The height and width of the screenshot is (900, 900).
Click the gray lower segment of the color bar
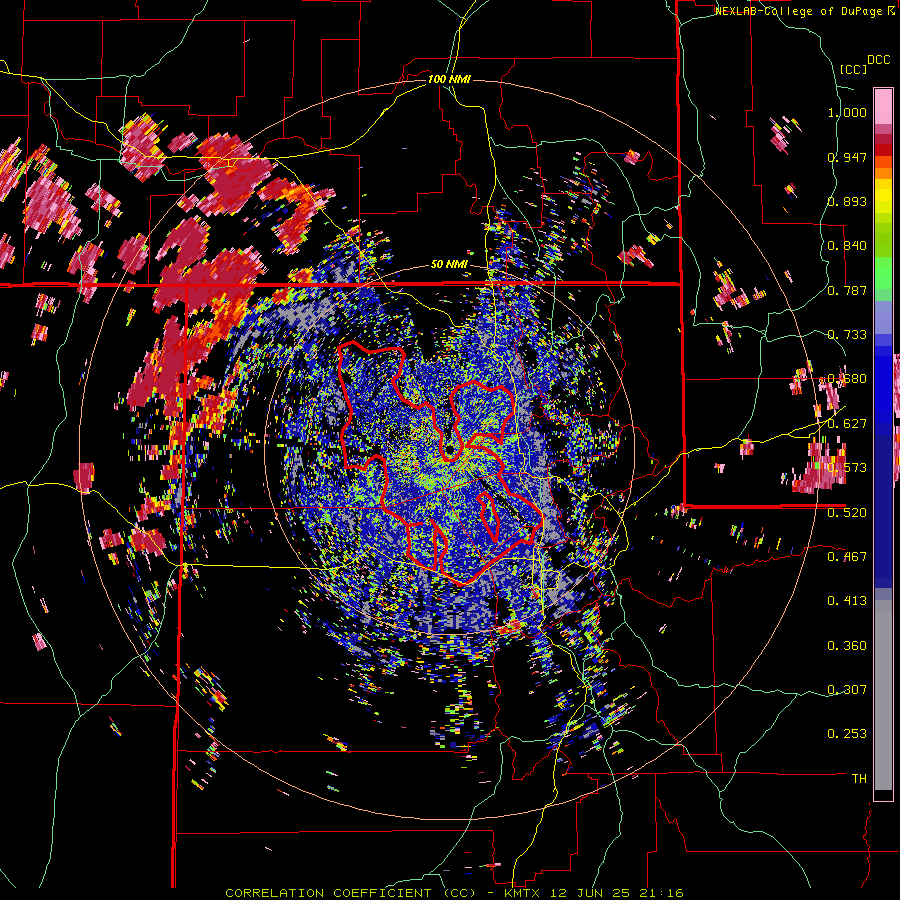tap(883, 695)
